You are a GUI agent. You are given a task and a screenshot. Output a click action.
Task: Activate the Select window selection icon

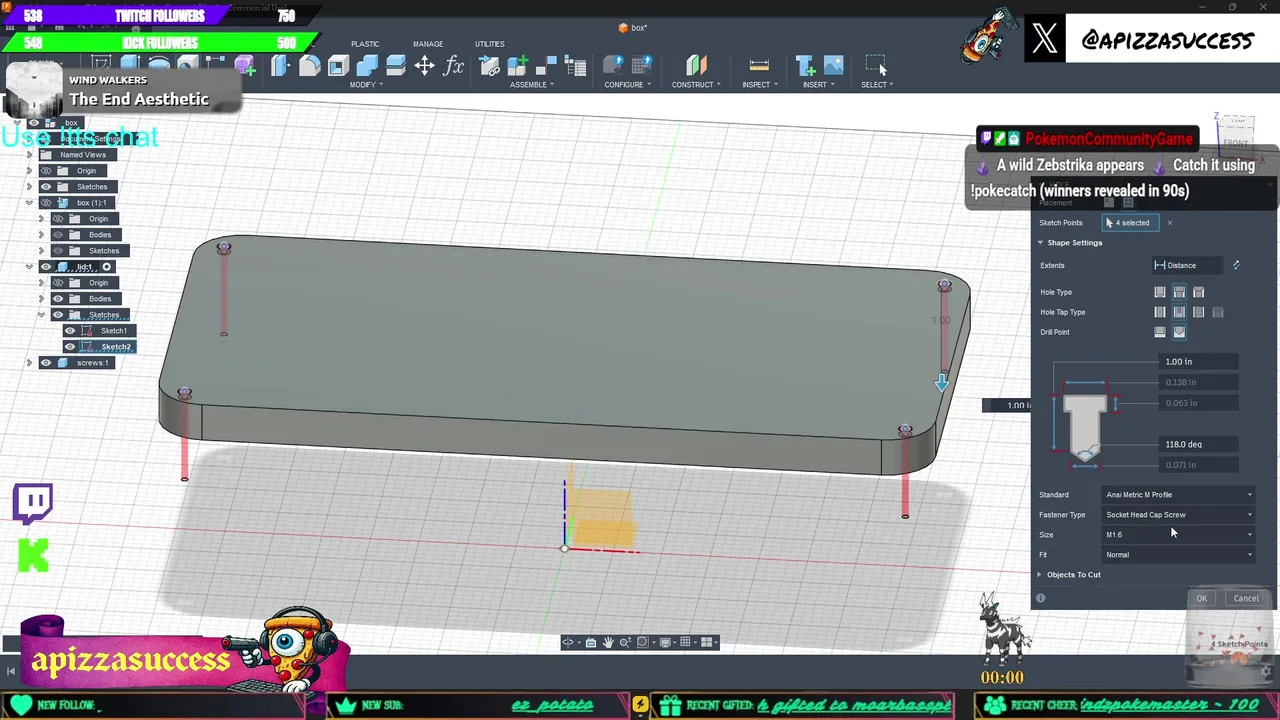[x=876, y=66]
